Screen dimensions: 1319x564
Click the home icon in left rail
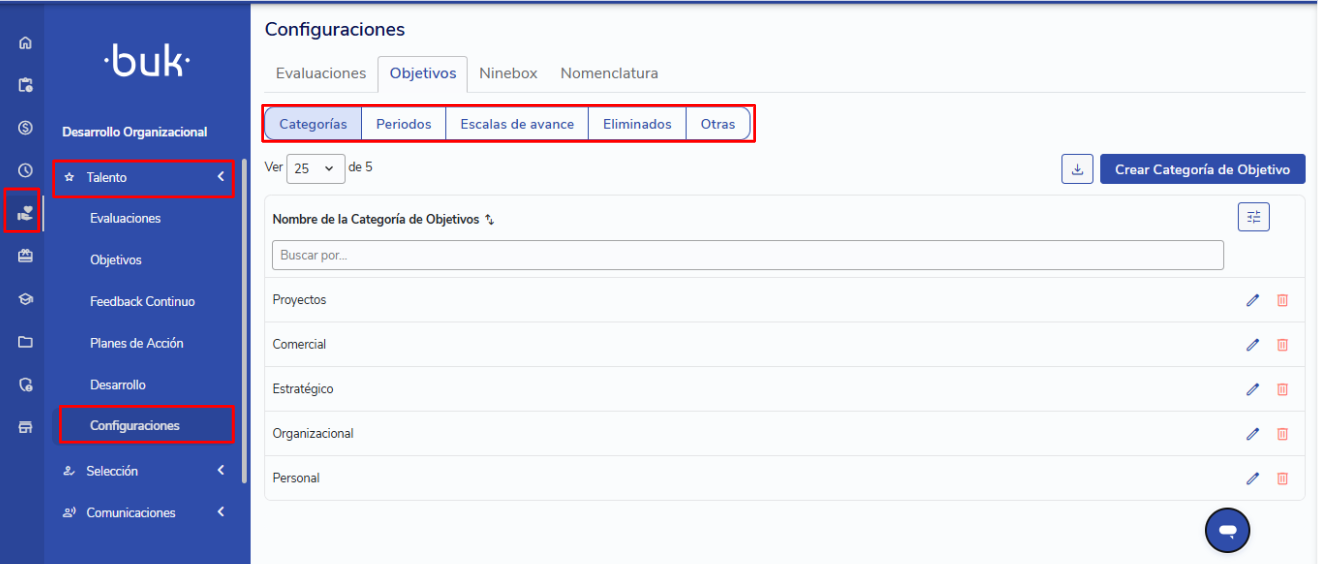point(26,43)
